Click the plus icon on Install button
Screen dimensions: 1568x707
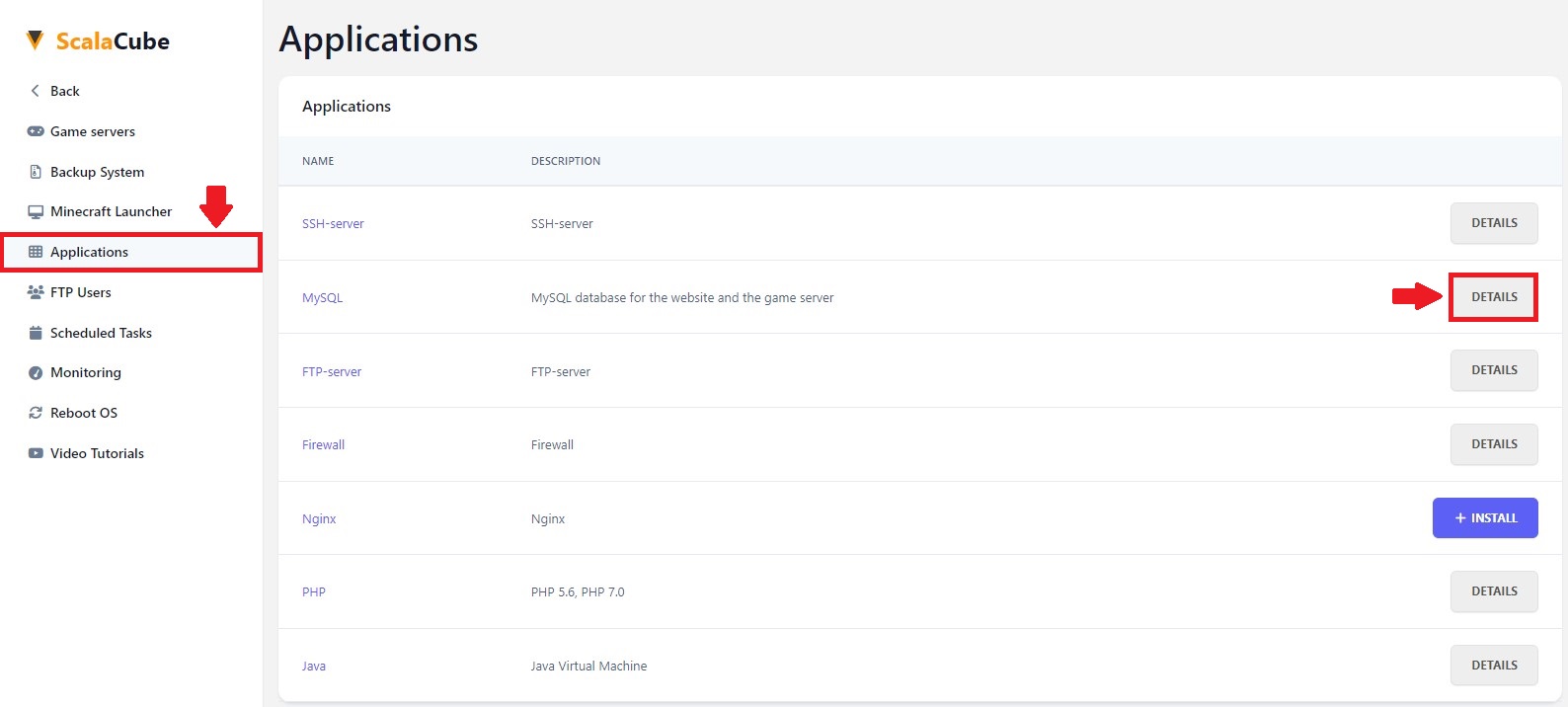[1460, 518]
